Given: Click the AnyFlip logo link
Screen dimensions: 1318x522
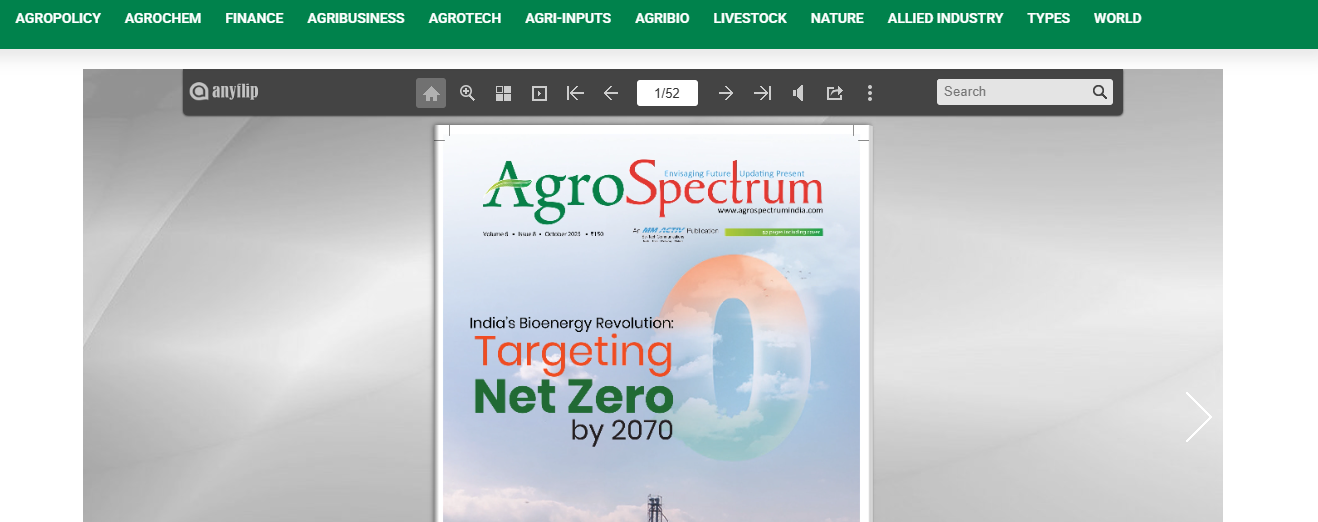Looking at the screenshot, I should pos(224,92).
